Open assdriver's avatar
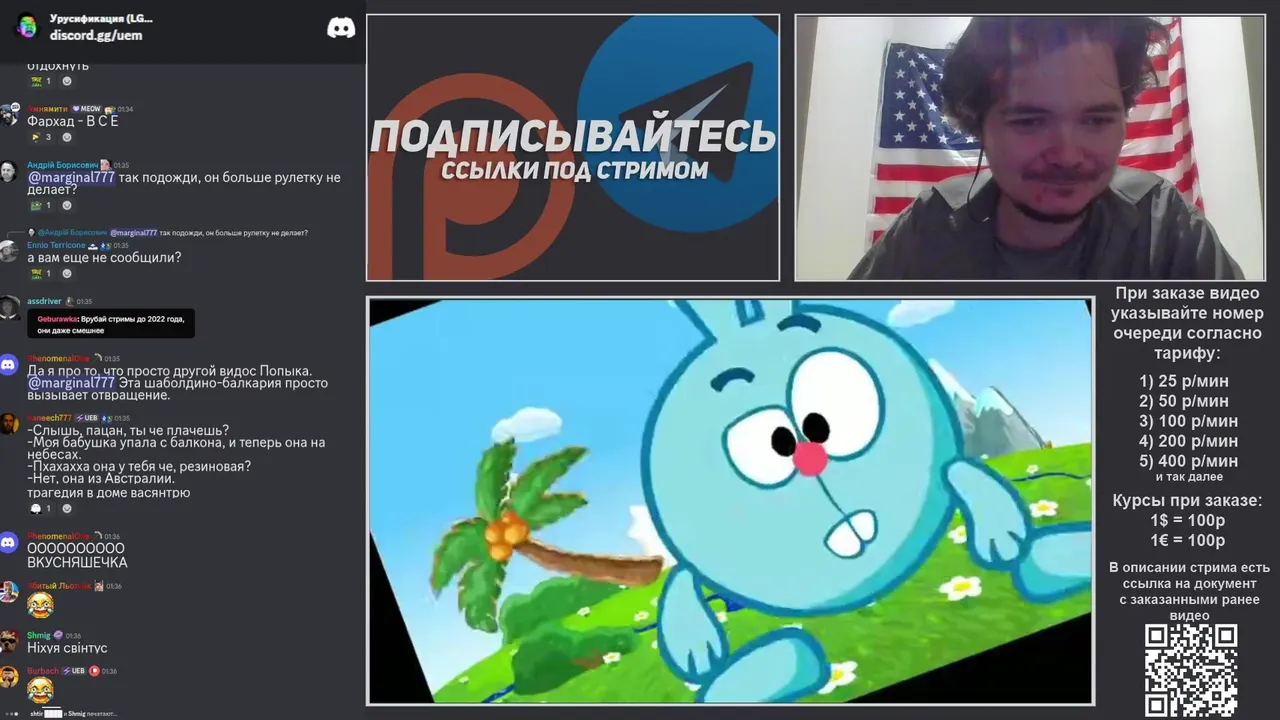 coord(9,306)
